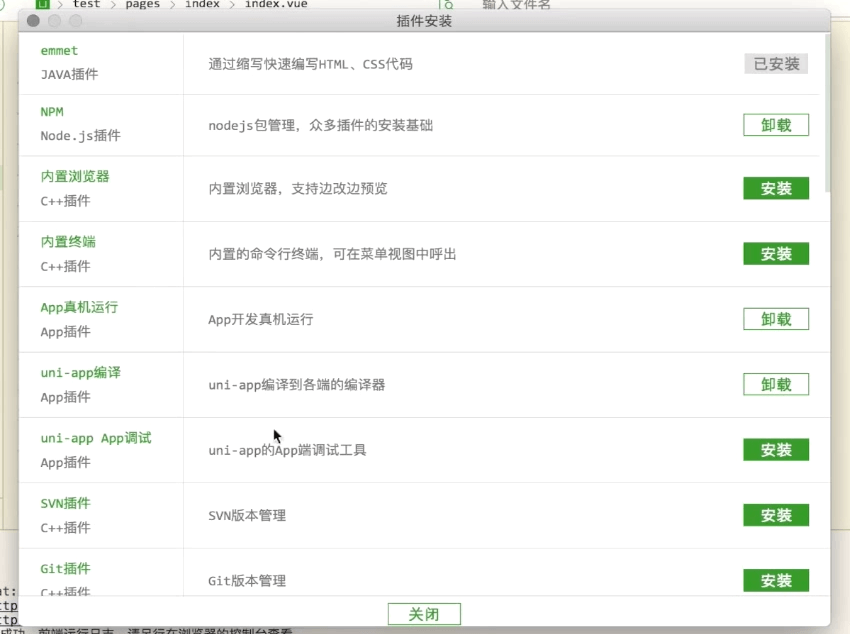Click description 通过缩写快速编写HTML、CSS代码

pyautogui.click(x=311, y=64)
